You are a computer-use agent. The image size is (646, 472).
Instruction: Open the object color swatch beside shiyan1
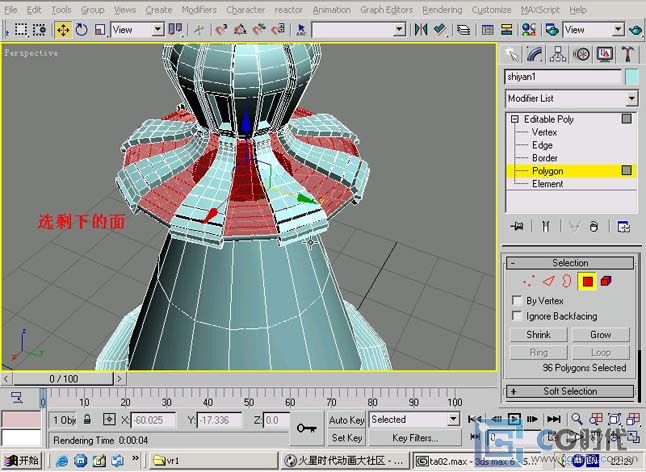[632, 77]
